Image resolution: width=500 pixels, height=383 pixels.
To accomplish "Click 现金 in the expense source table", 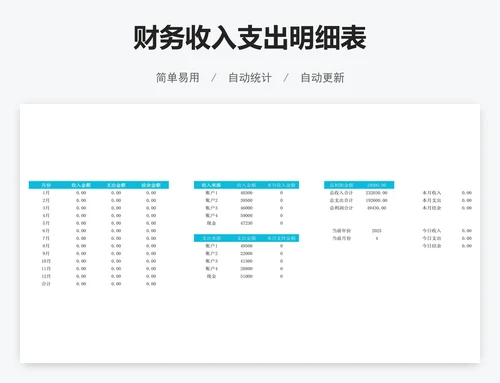I will click(211, 276).
